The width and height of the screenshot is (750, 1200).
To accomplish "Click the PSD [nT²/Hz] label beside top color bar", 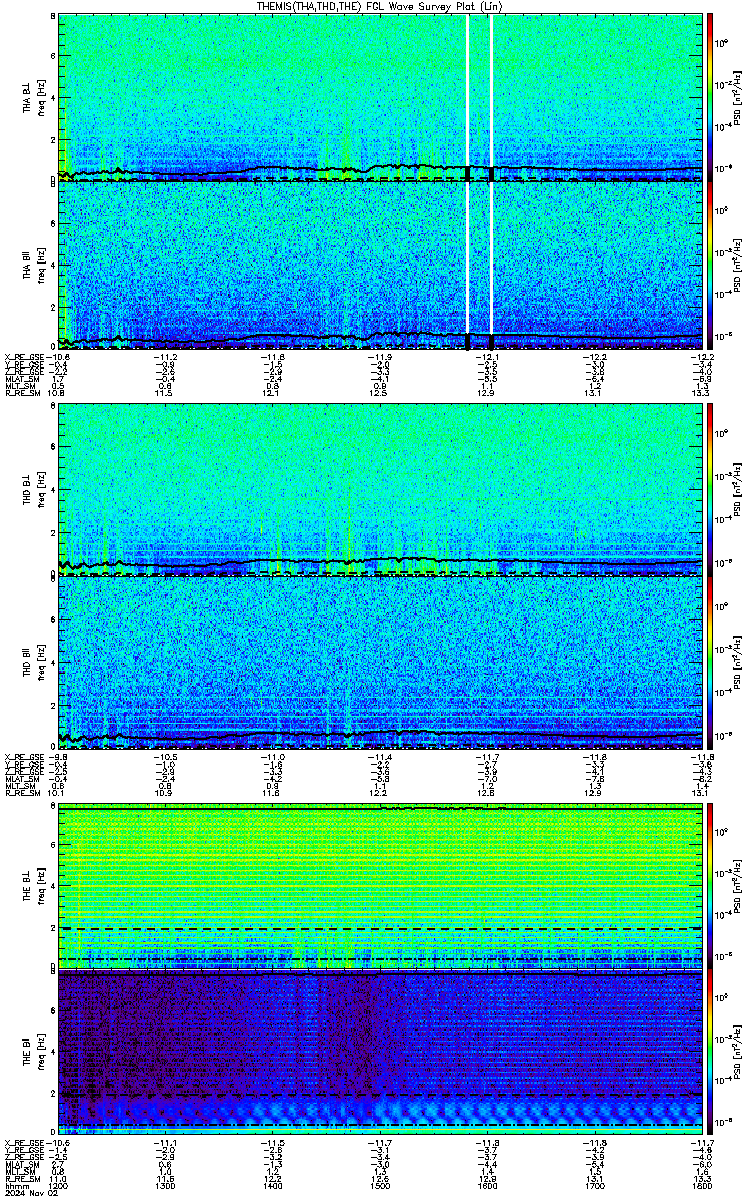I will pyautogui.click(x=737, y=97).
